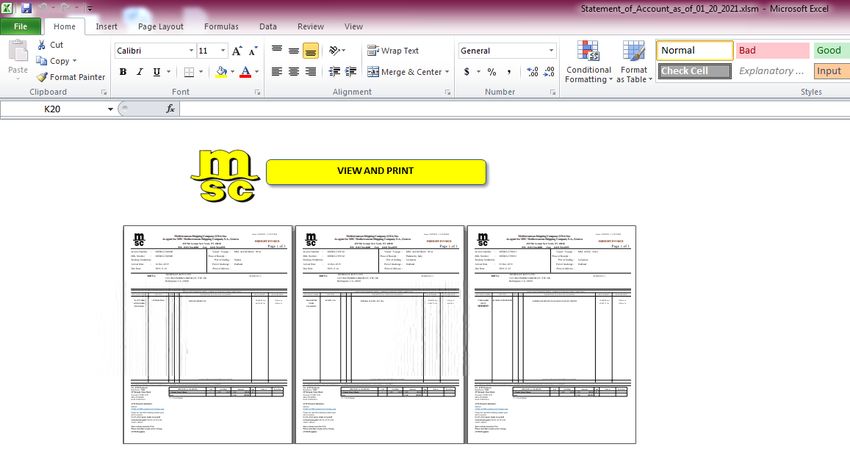
Task: Click Decrease Decimal icon
Action: (x=549, y=72)
